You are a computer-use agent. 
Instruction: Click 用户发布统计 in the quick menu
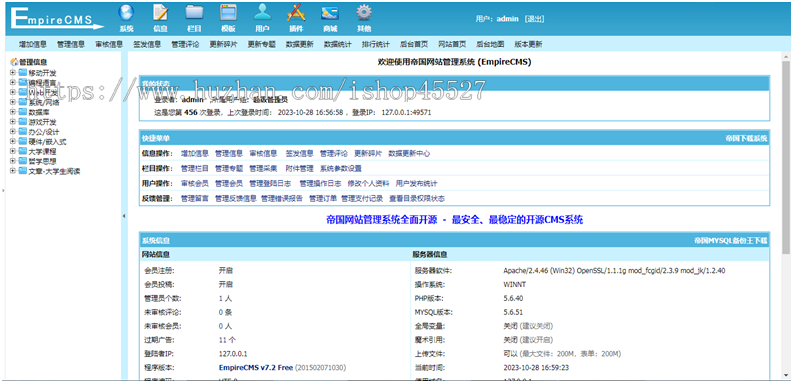(417, 184)
